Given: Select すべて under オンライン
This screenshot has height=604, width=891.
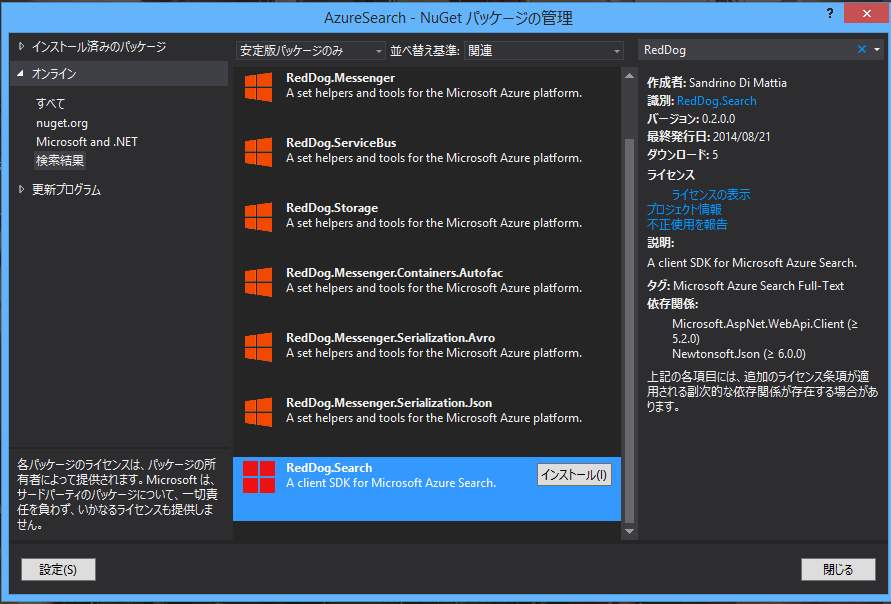Looking at the screenshot, I should pyautogui.click(x=51, y=103).
